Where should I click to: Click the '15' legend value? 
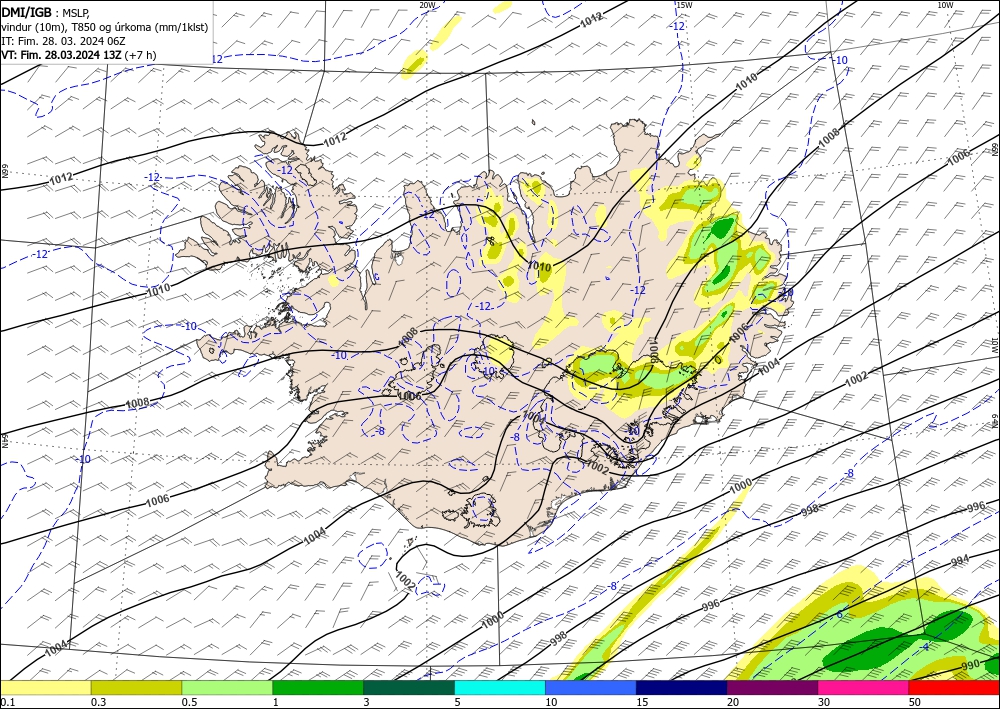pos(642,702)
